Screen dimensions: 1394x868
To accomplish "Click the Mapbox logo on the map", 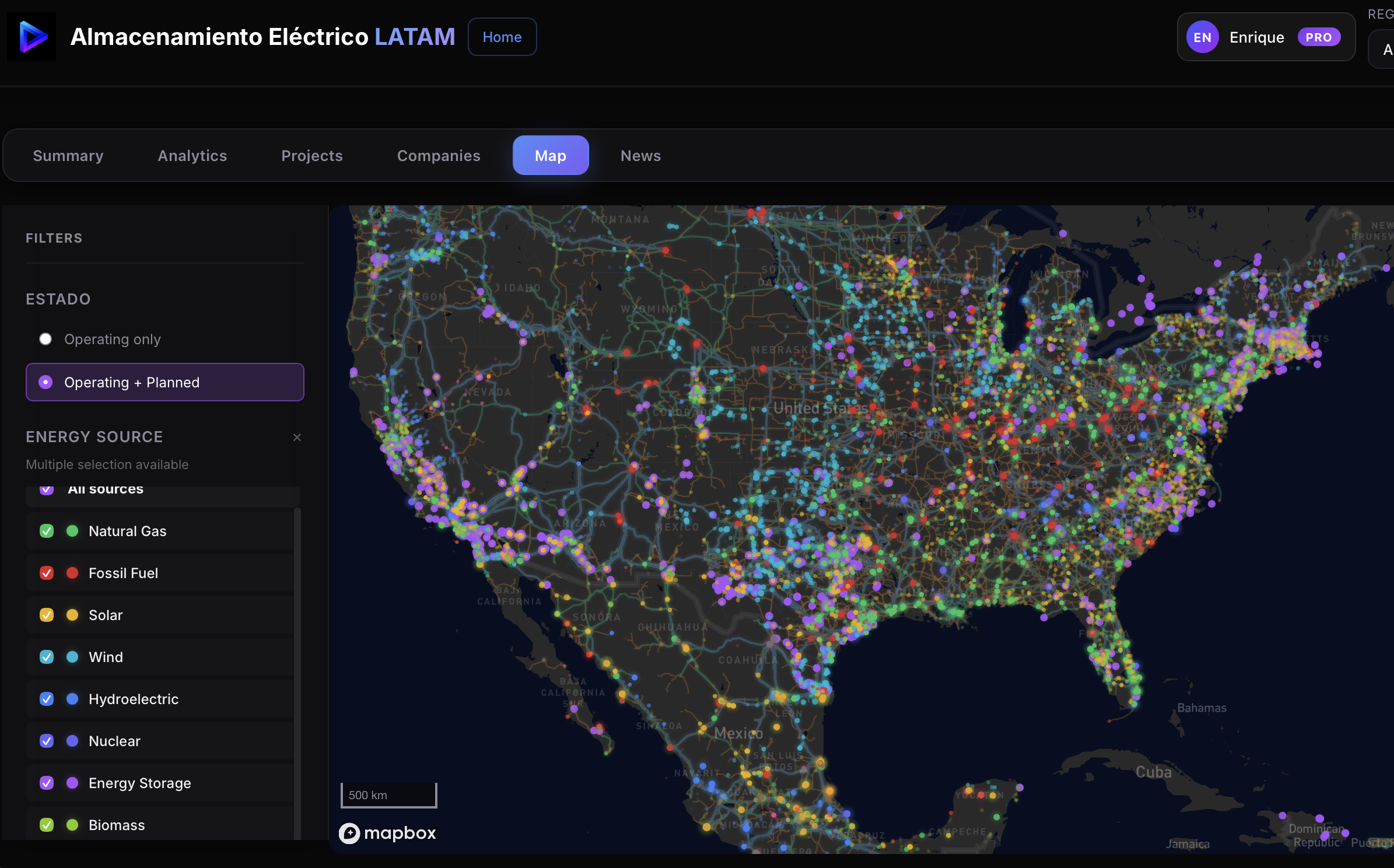I will coord(387,833).
